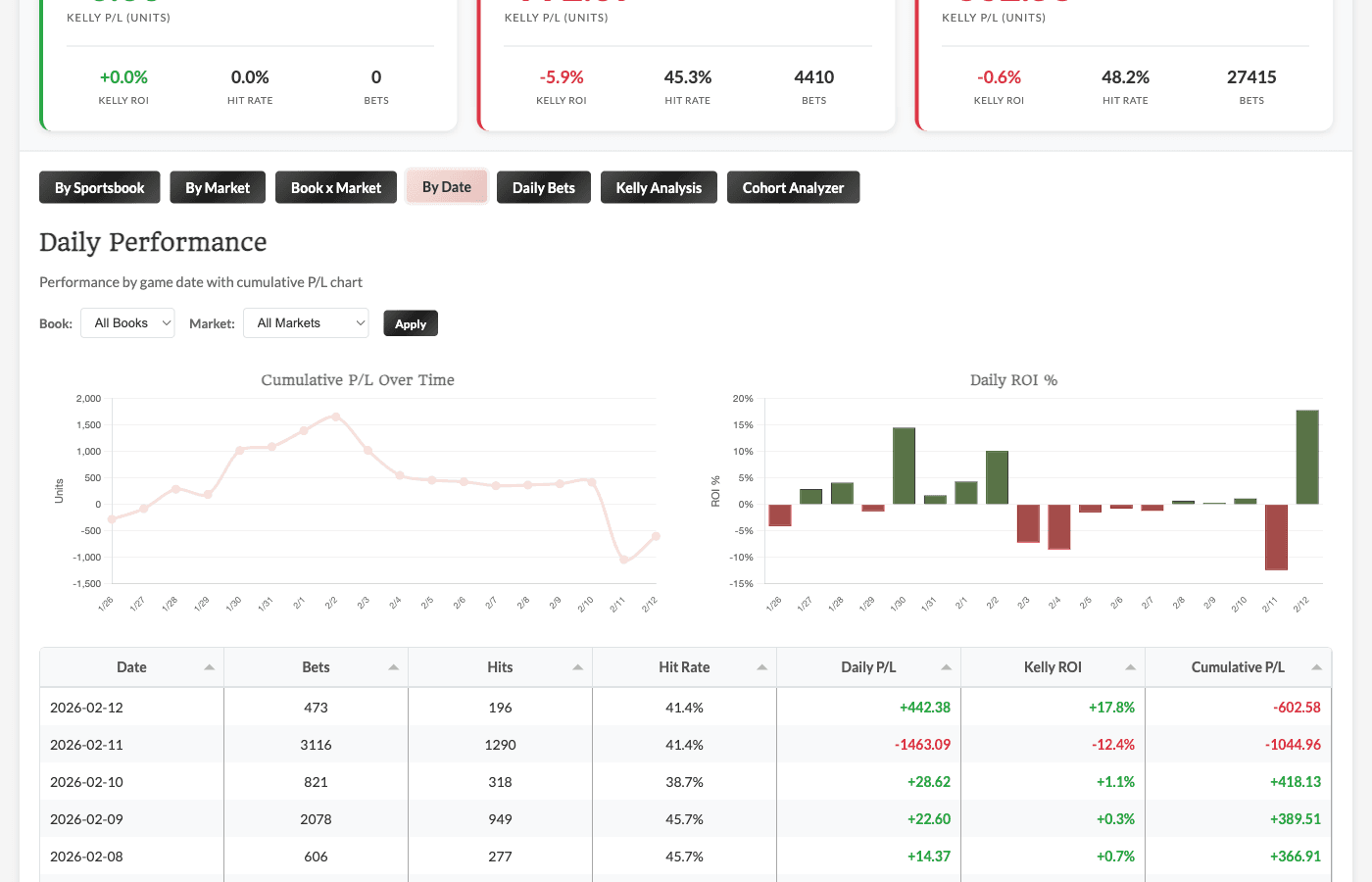Sort the table by the Date column arrow

pyautogui.click(x=209, y=666)
